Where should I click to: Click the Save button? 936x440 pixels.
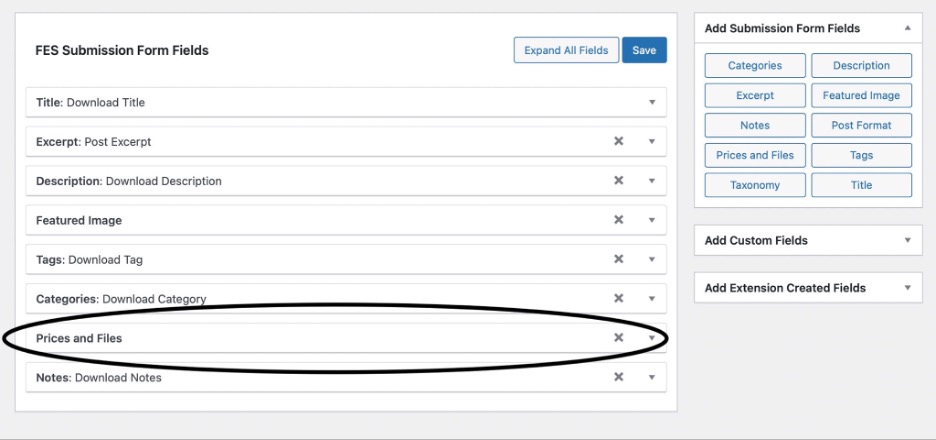pyautogui.click(x=644, y=50)
